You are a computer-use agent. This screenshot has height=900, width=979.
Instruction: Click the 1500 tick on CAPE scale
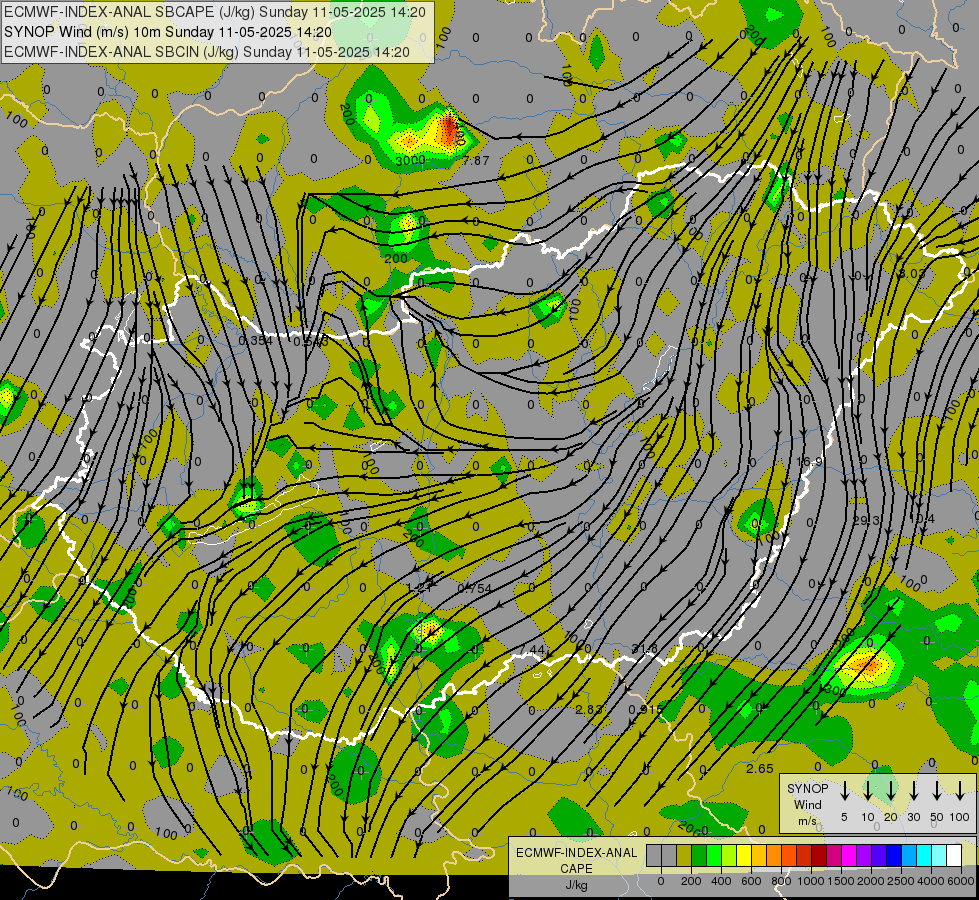pos(841,881)
